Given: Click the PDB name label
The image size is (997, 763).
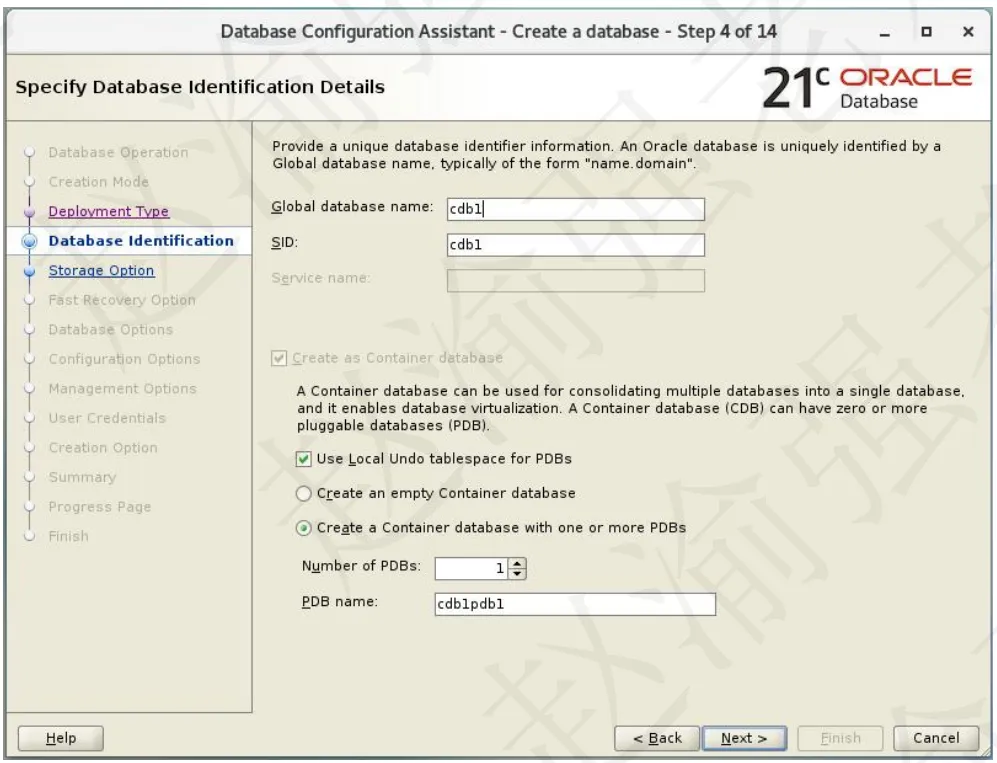Looking at the screenshot, I should coord(340,601).
